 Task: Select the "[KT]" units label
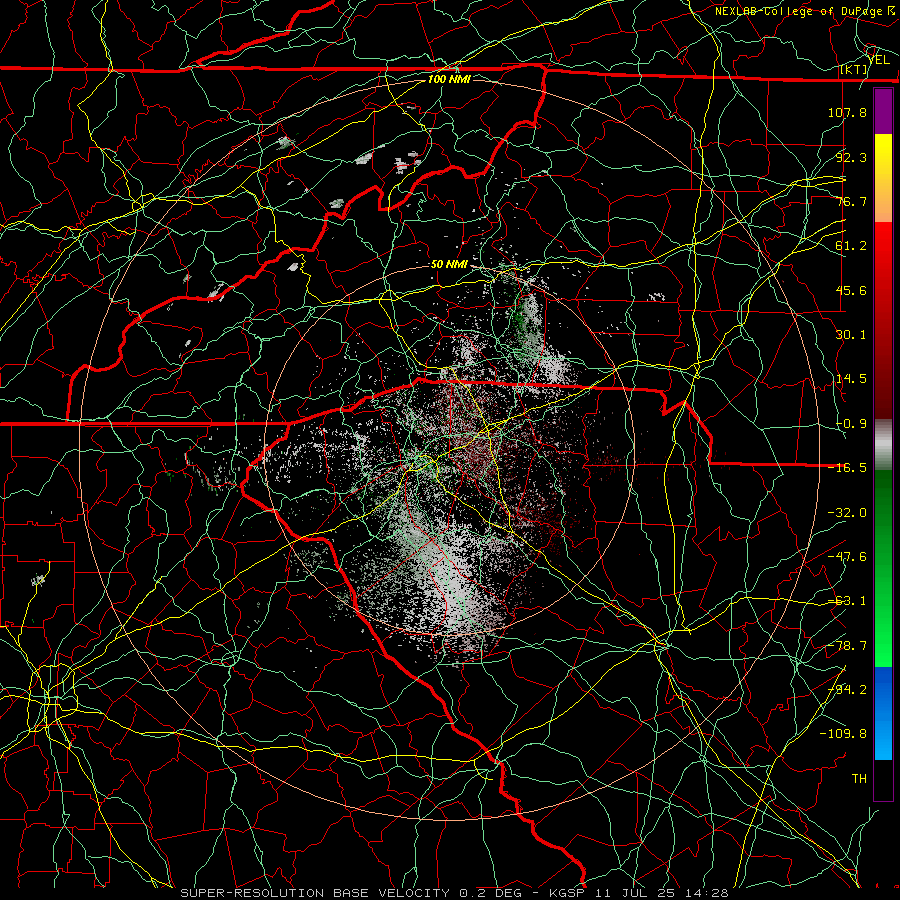coord(854,69)
